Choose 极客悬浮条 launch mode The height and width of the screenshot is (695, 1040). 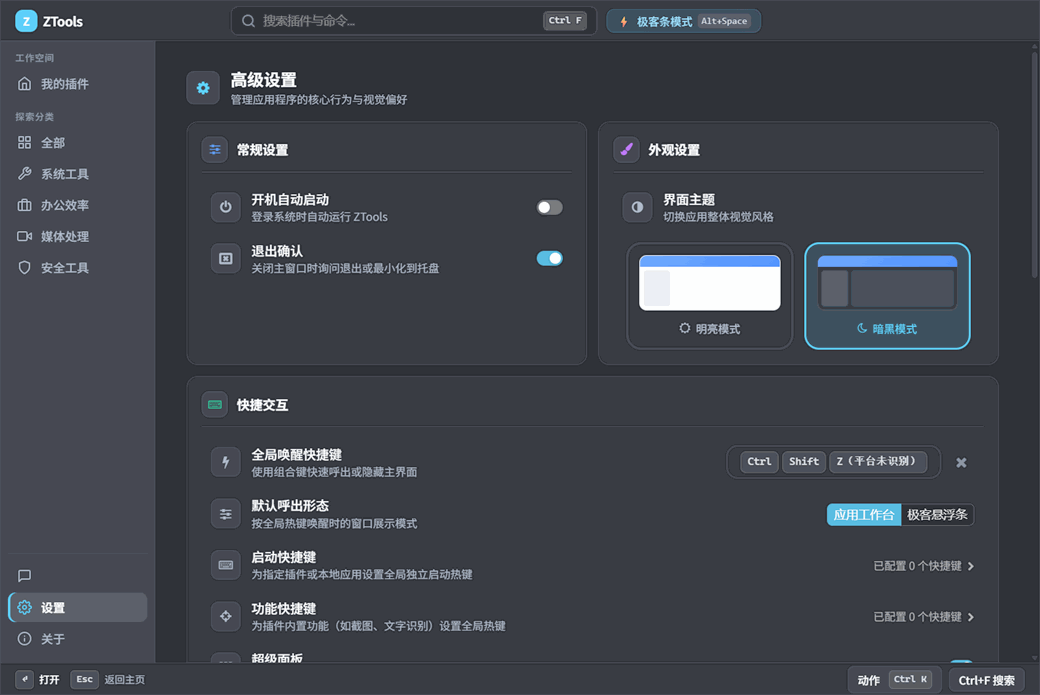[x=937, y=515]
